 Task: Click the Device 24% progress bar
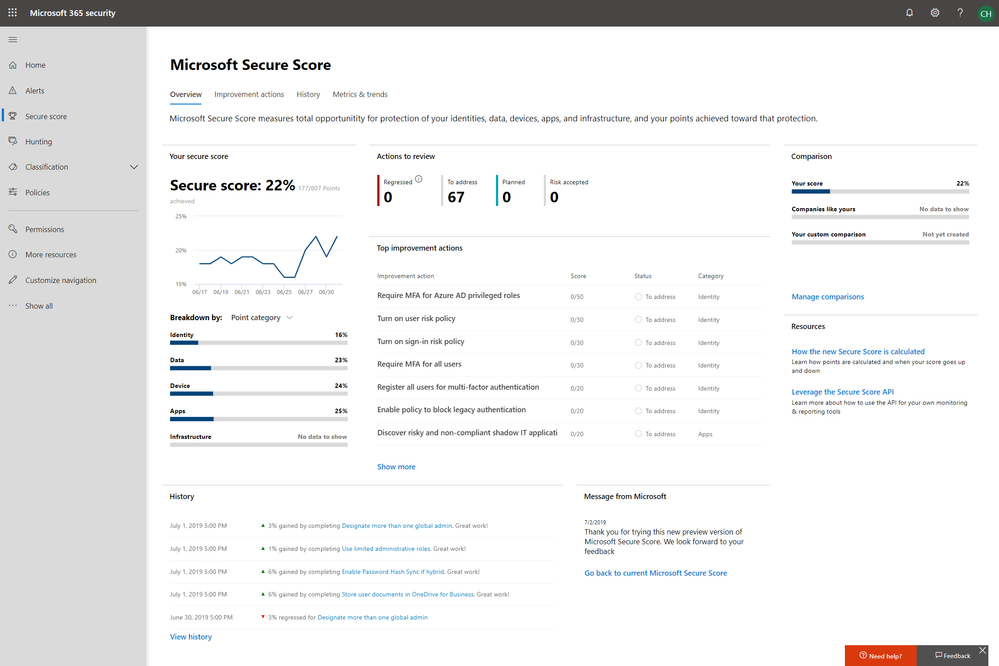coord(258,393)
